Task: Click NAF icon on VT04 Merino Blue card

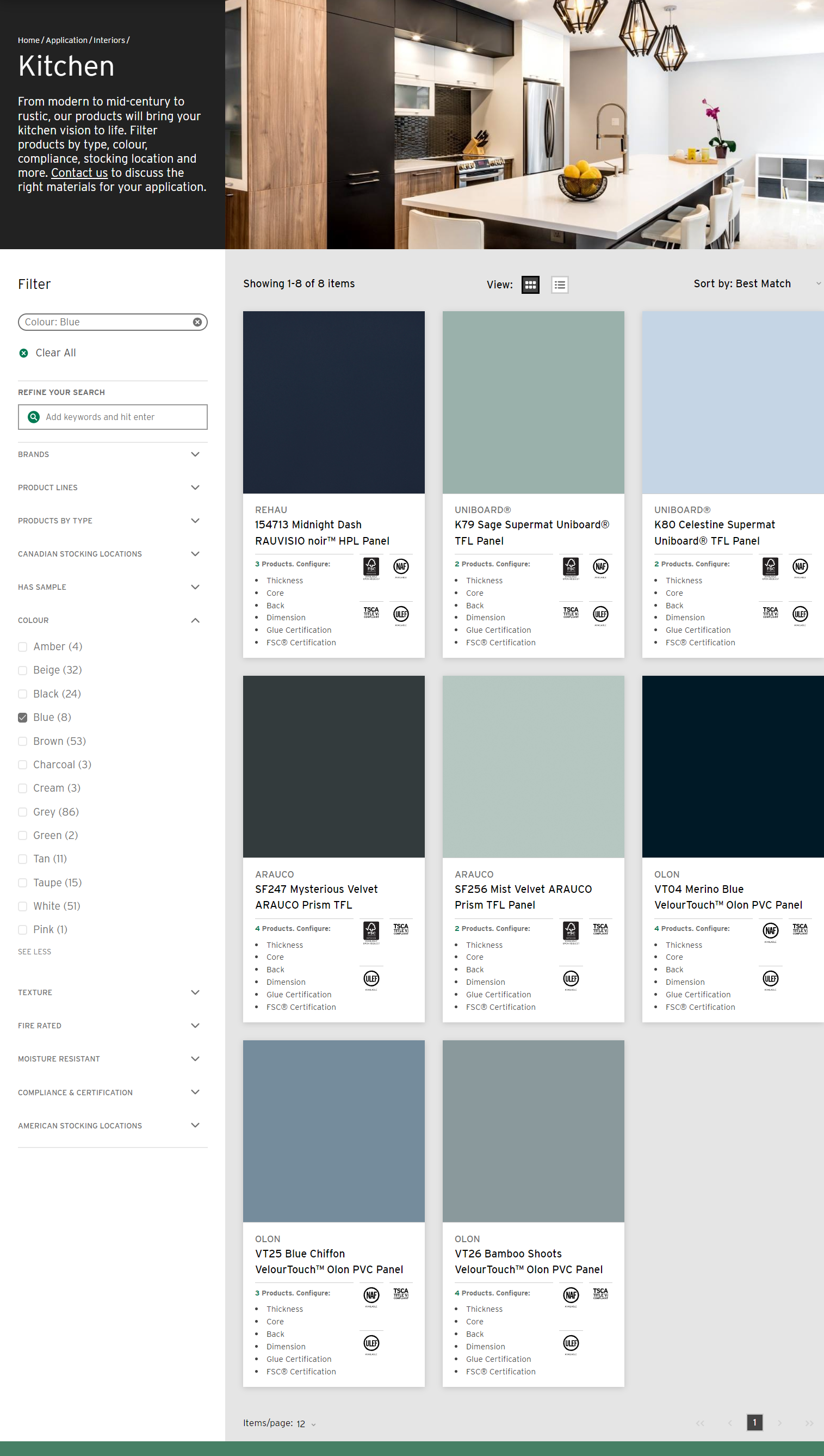Action: coord(770,933)
